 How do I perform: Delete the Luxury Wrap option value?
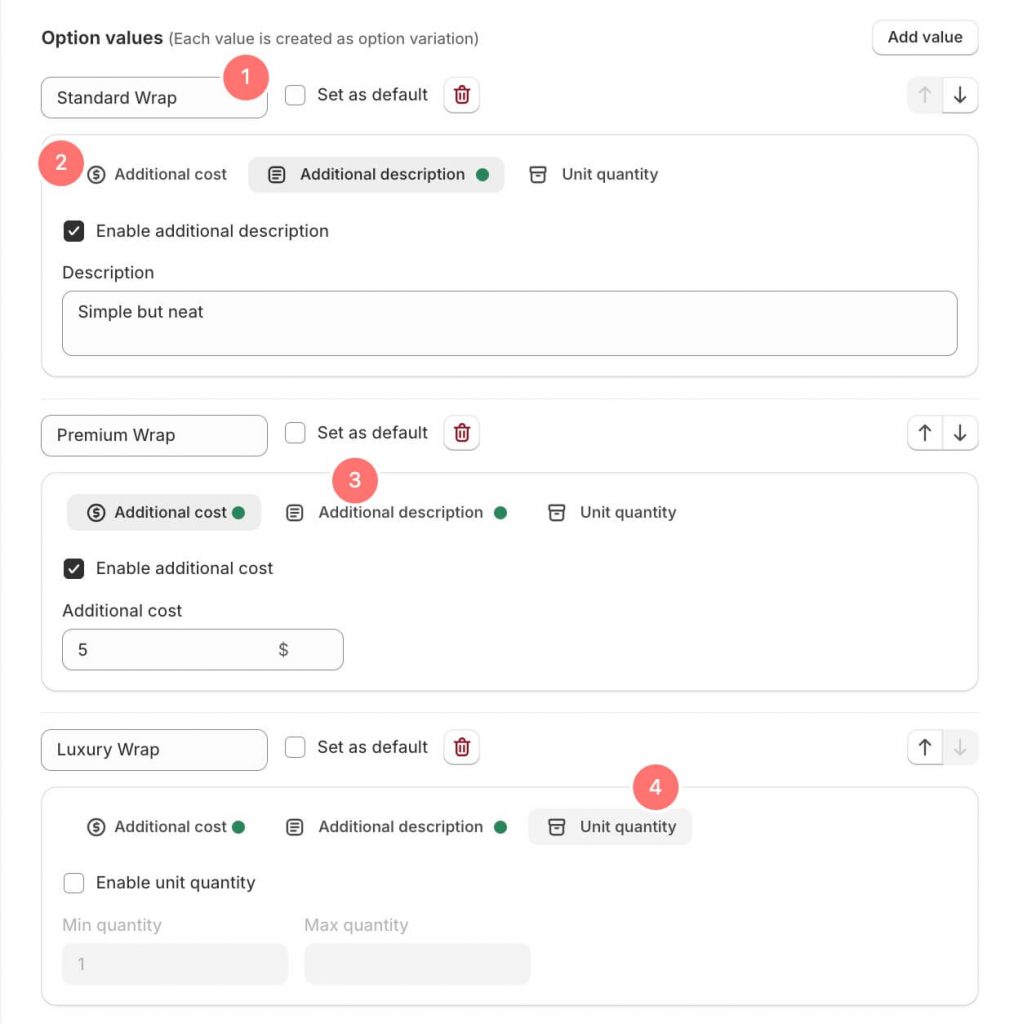pyautogui.click(x=462, y=747)
